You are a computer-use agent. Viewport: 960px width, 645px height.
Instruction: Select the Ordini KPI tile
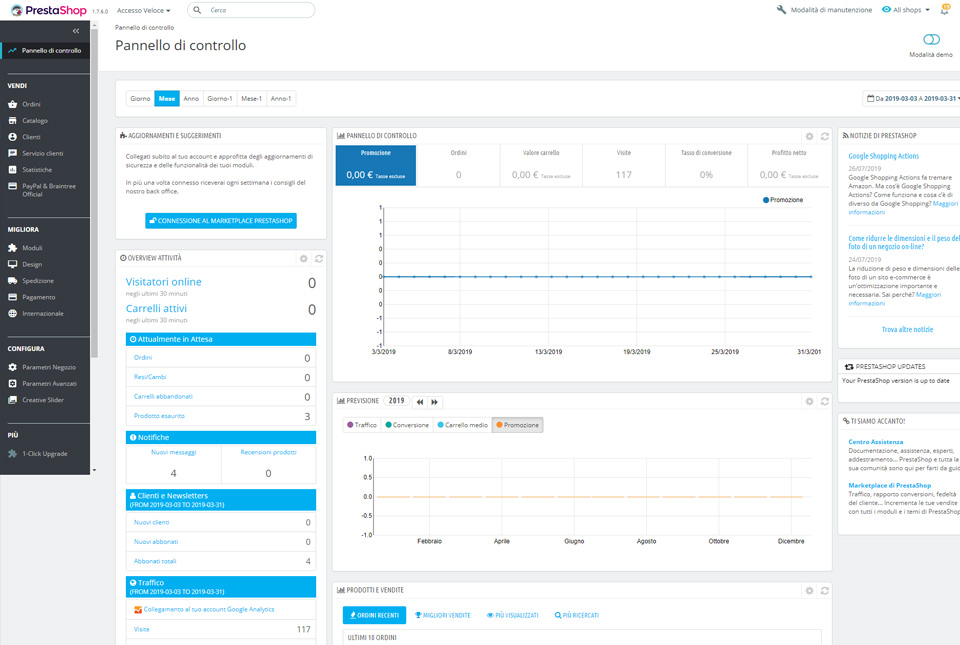459,165
